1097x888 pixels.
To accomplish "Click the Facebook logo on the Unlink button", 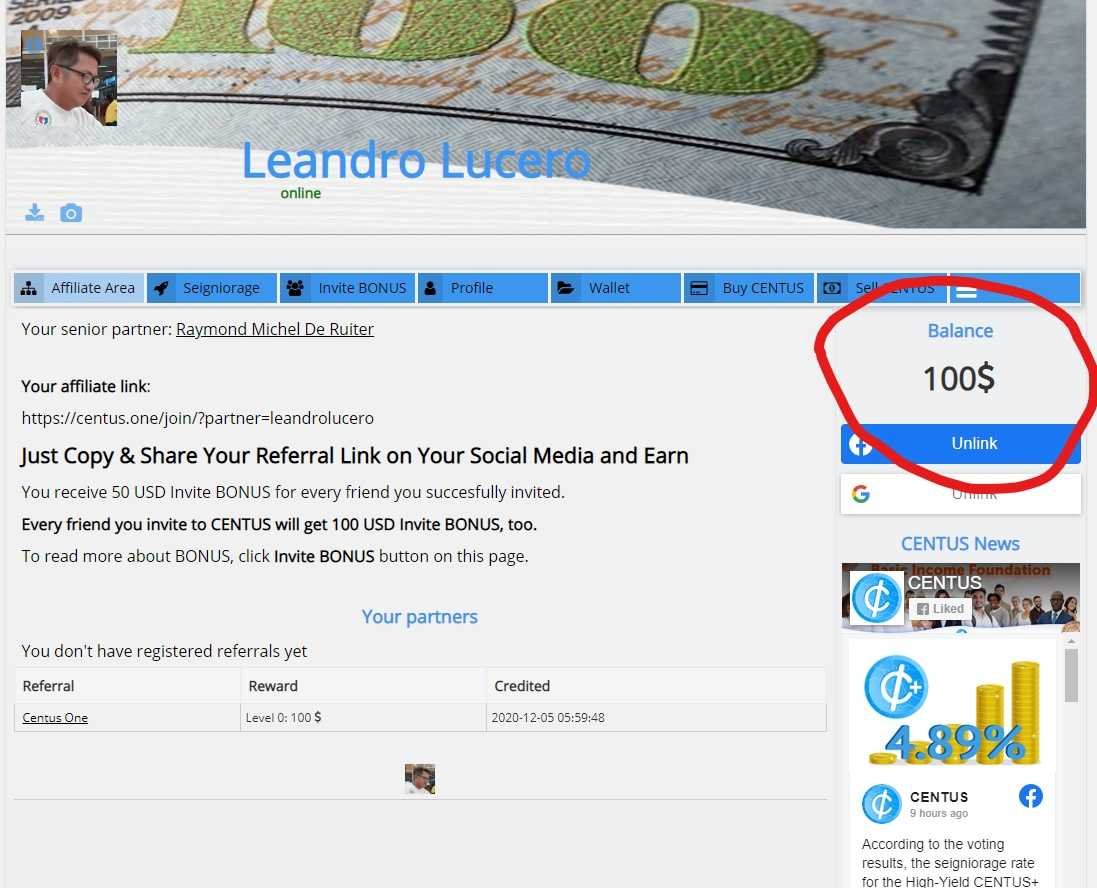I will (861, 444).
